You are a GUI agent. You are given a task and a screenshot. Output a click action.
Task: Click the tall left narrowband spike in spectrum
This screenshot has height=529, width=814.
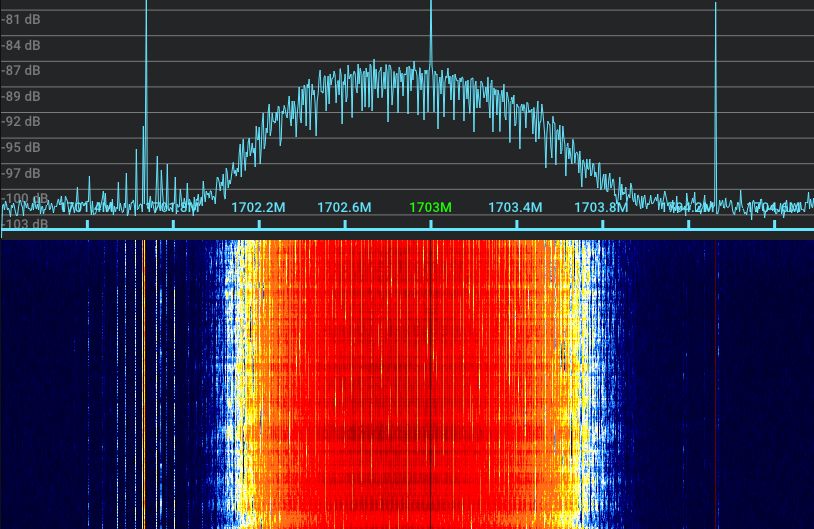point(146,60)
